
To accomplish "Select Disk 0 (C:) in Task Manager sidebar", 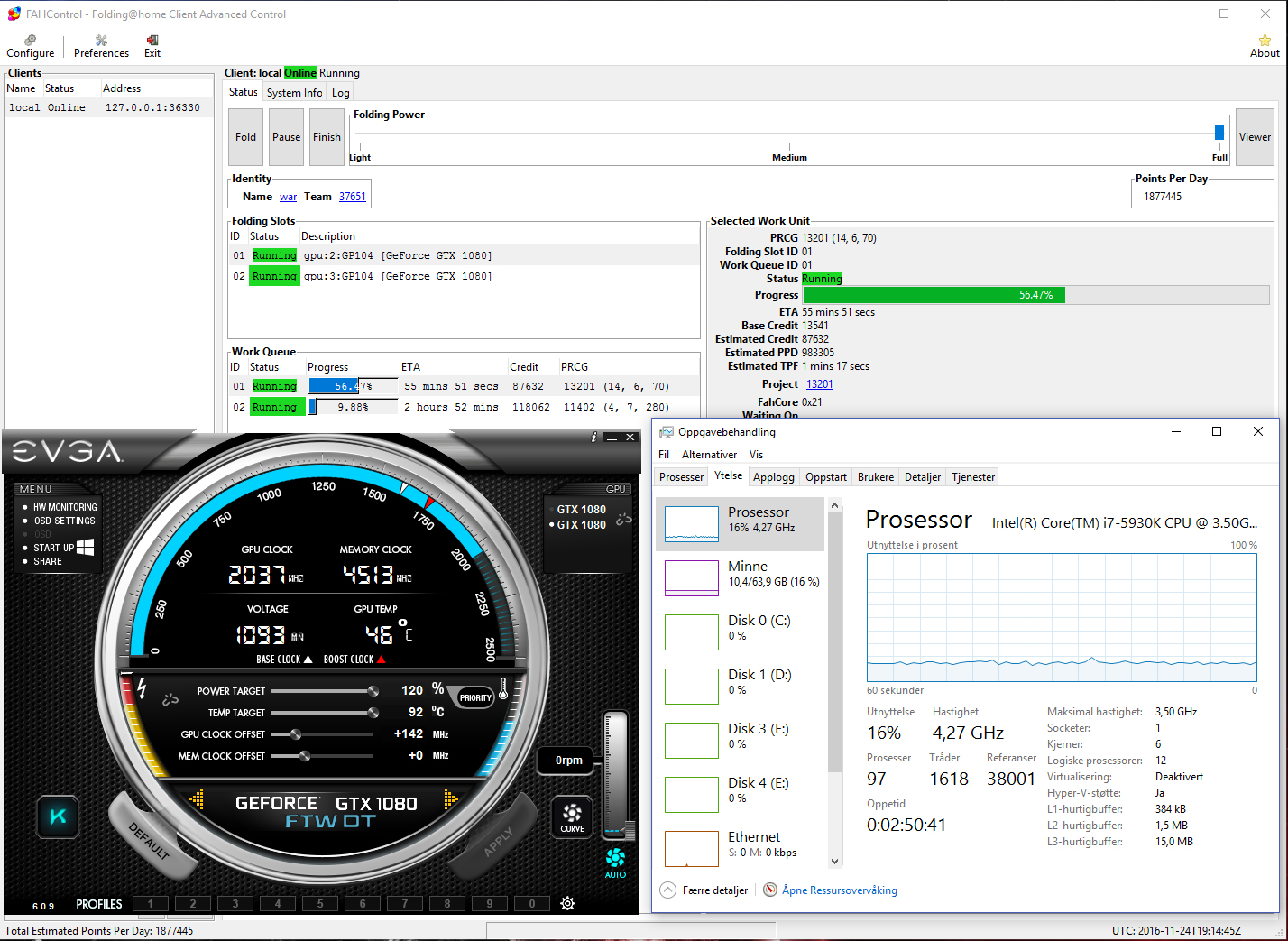I will (740, 632).
